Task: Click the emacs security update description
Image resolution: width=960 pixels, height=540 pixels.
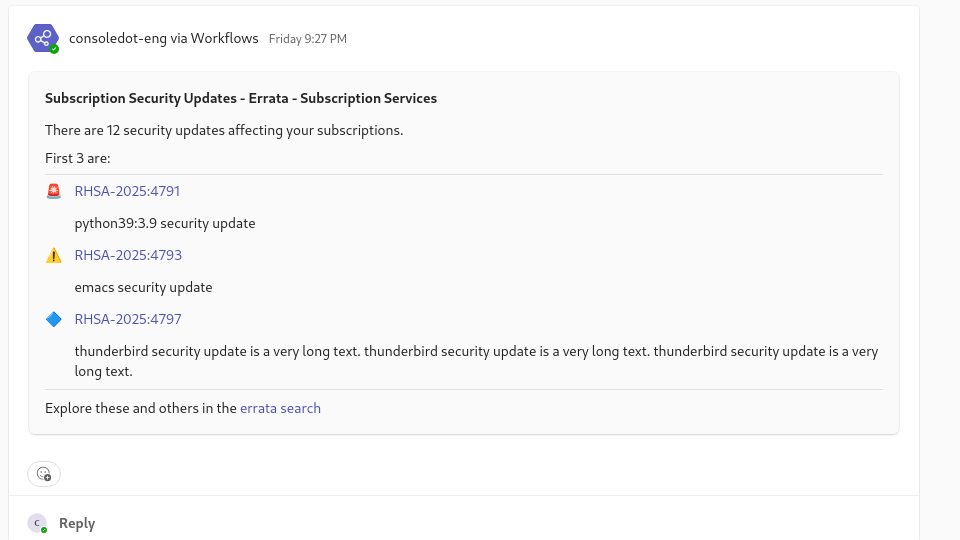Action: pyautogui.click(x=143, y=287)
